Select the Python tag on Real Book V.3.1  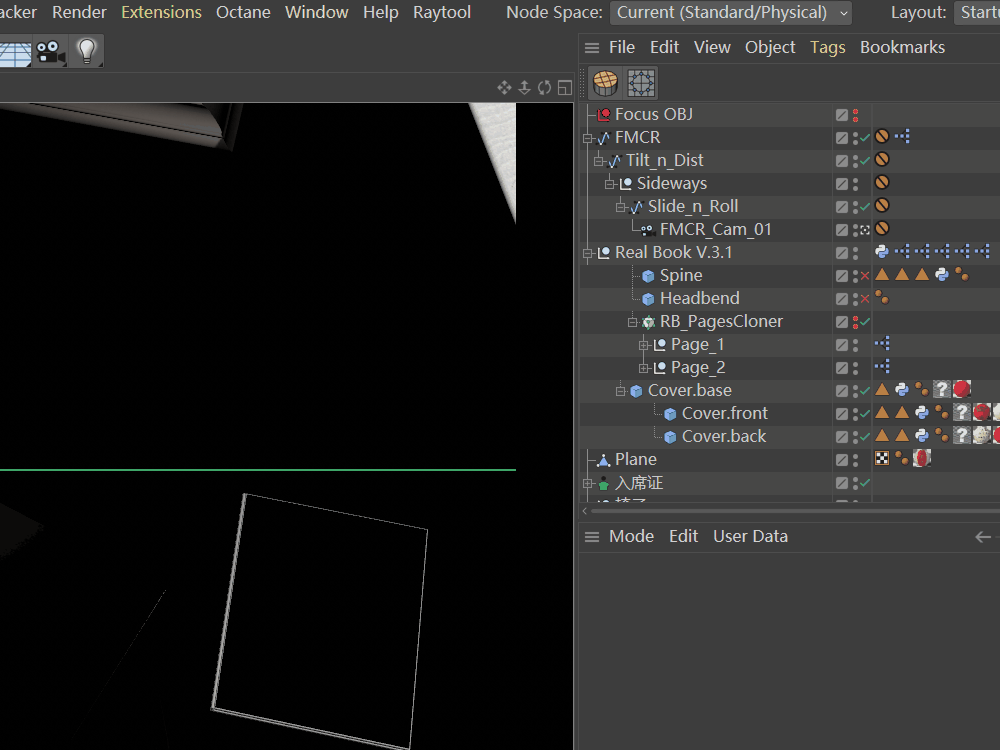[x=882, y=252]
